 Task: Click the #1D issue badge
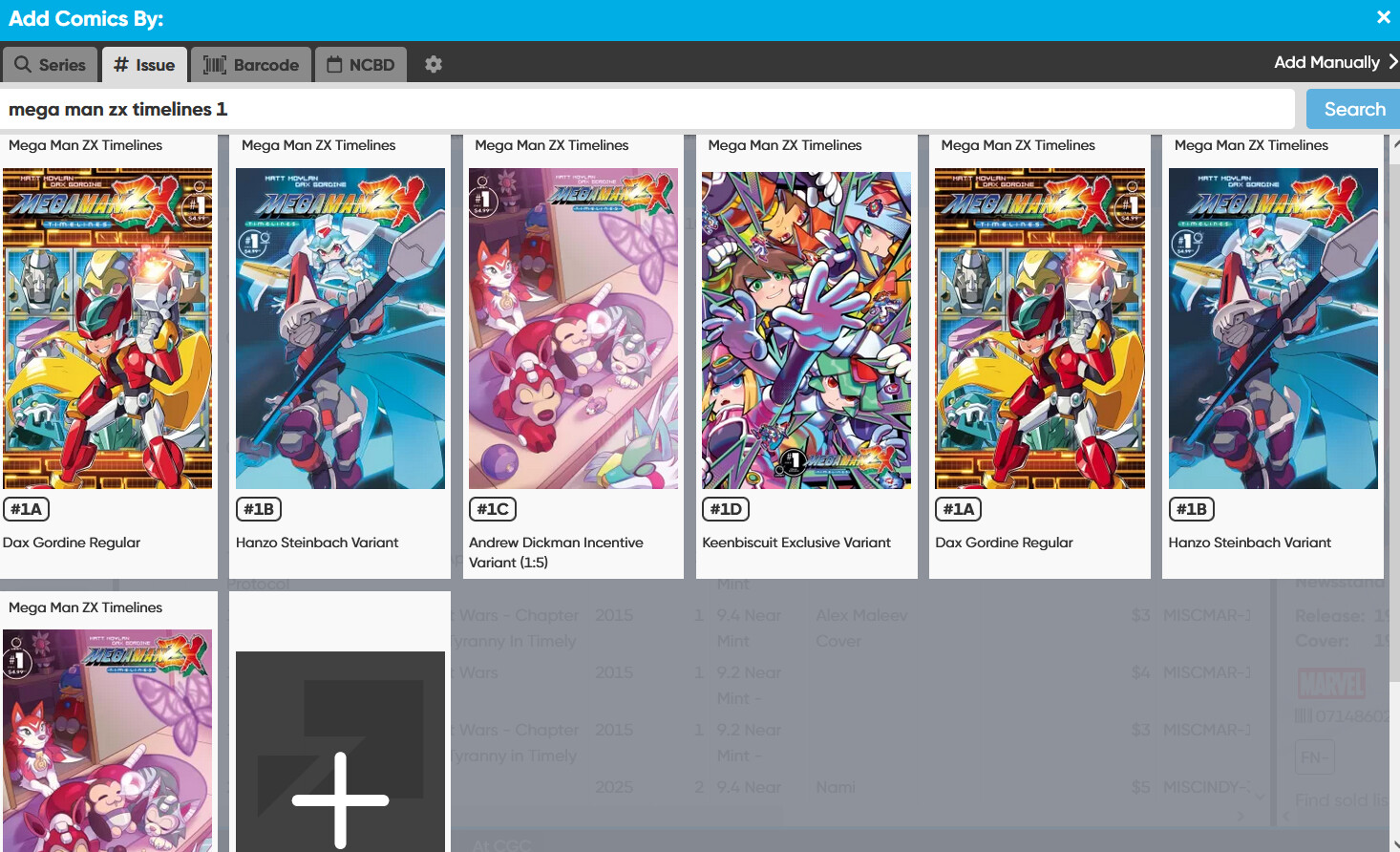(x=726, y=509)
